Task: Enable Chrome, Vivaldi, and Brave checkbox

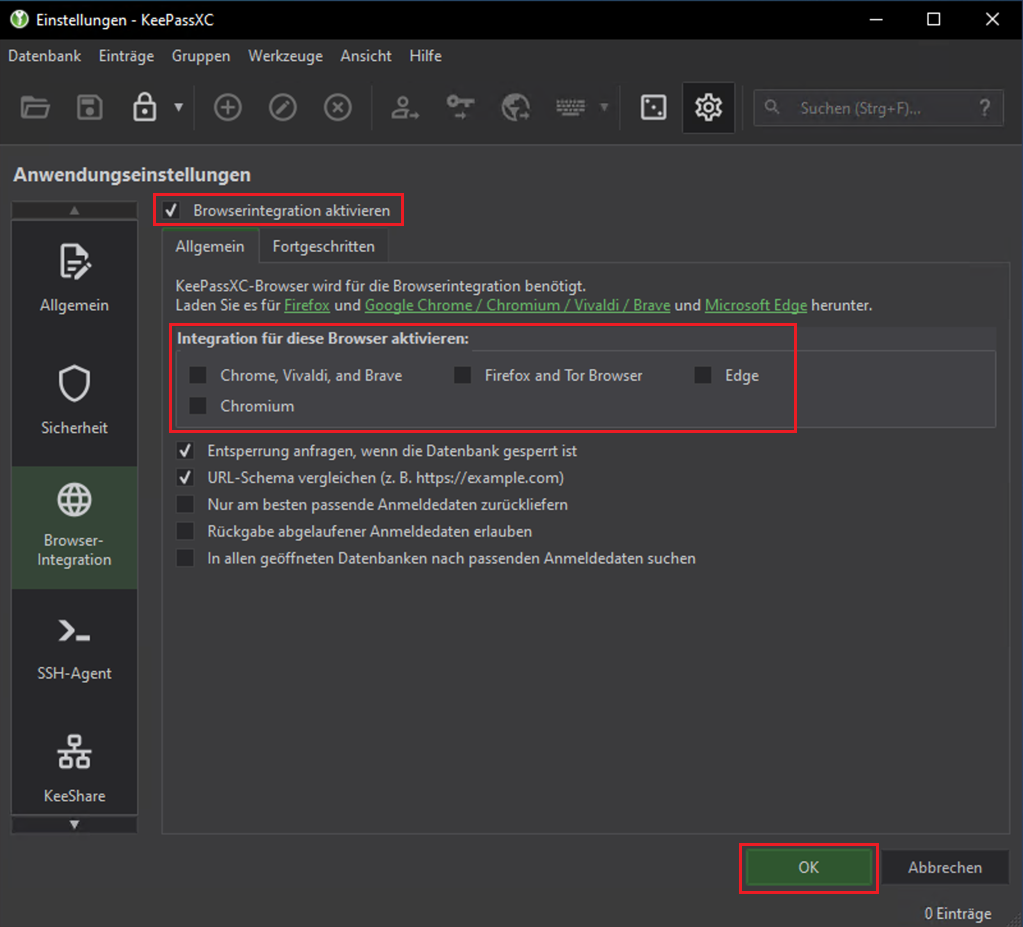Action: click(x=198, y=375)
